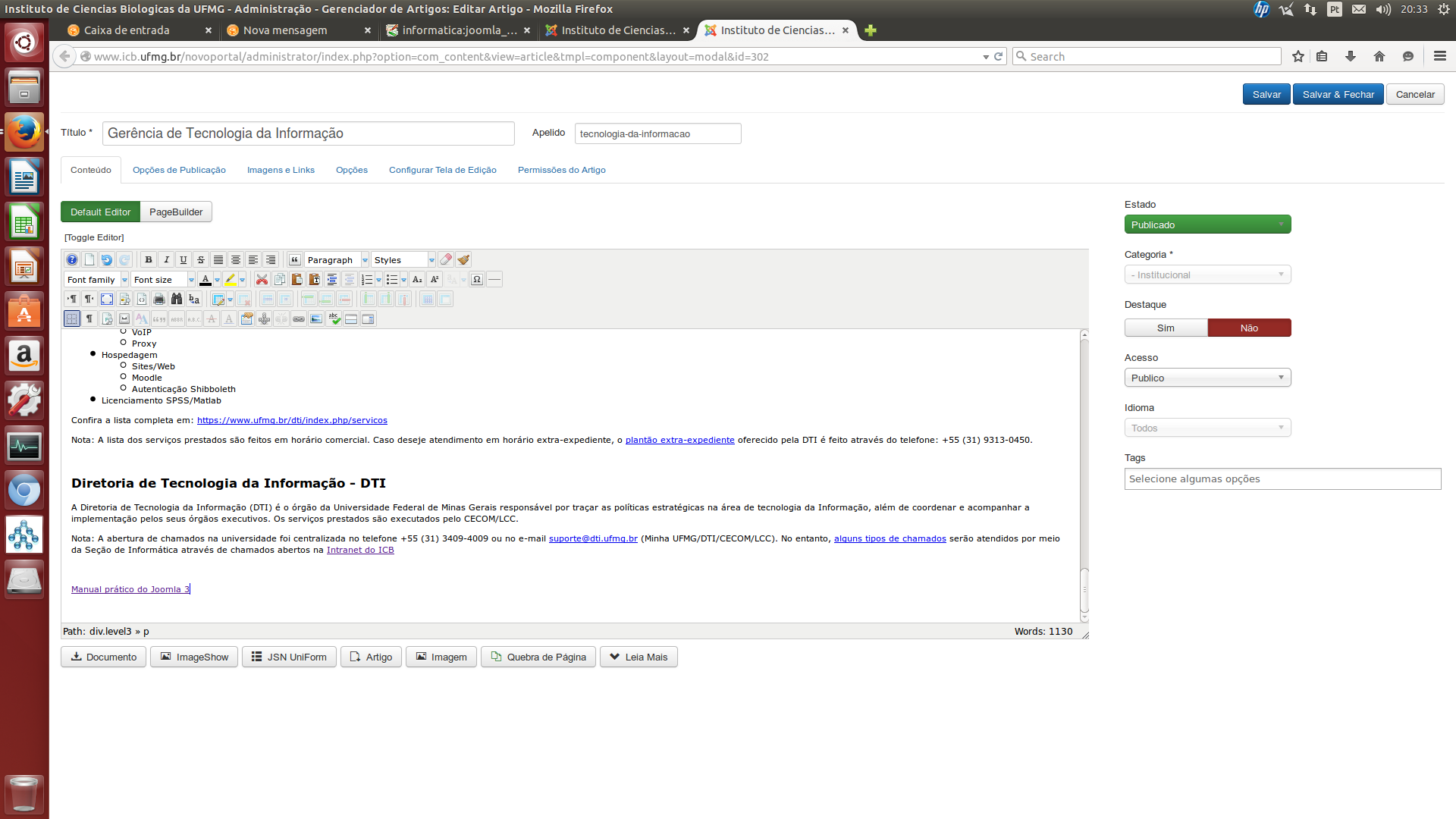Click the print icon in the editor toolbar
This screenshot has width=1456, height=819.
tap(159, 300)
